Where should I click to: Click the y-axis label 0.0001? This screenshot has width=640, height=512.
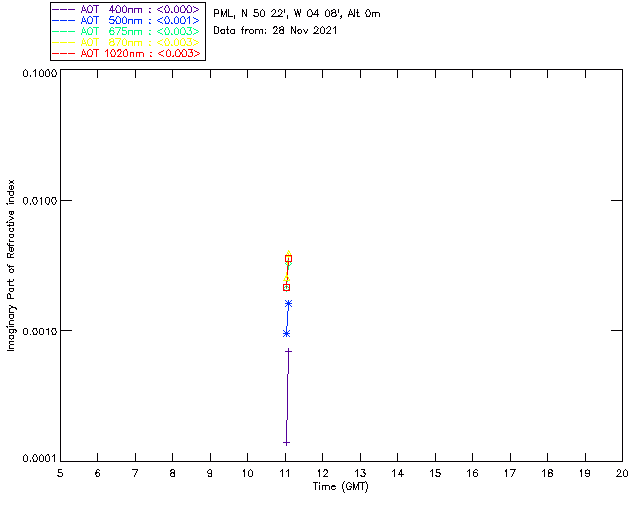pos(40,459)
